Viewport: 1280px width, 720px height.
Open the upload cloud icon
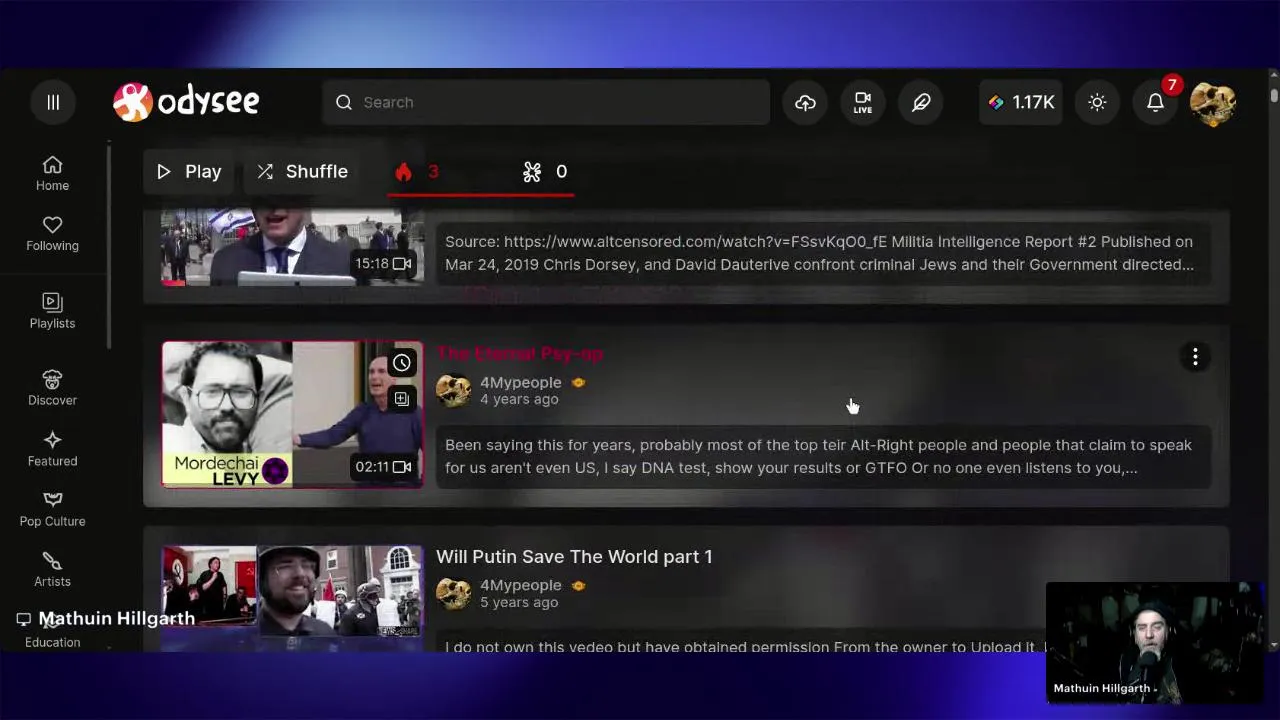click(805, 102)
